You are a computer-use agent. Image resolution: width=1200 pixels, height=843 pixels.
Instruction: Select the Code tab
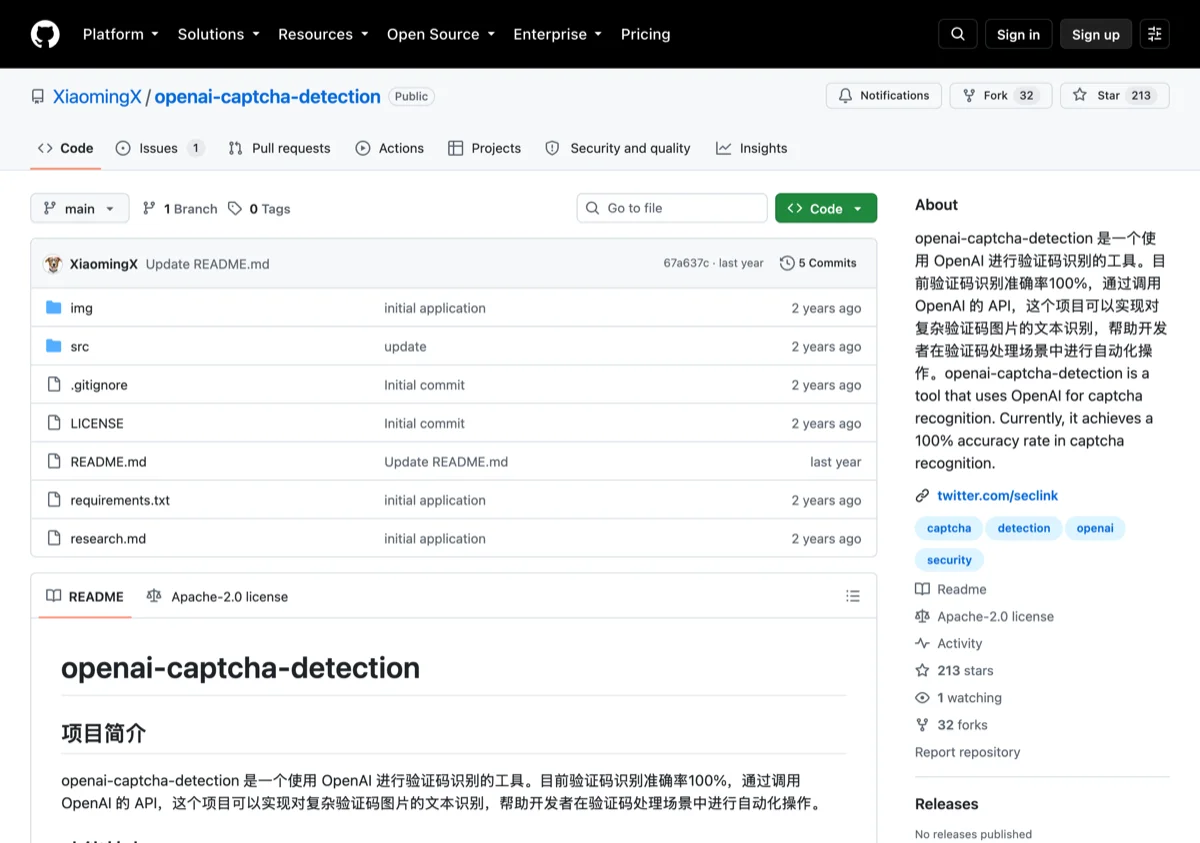(x=66, y=148)
